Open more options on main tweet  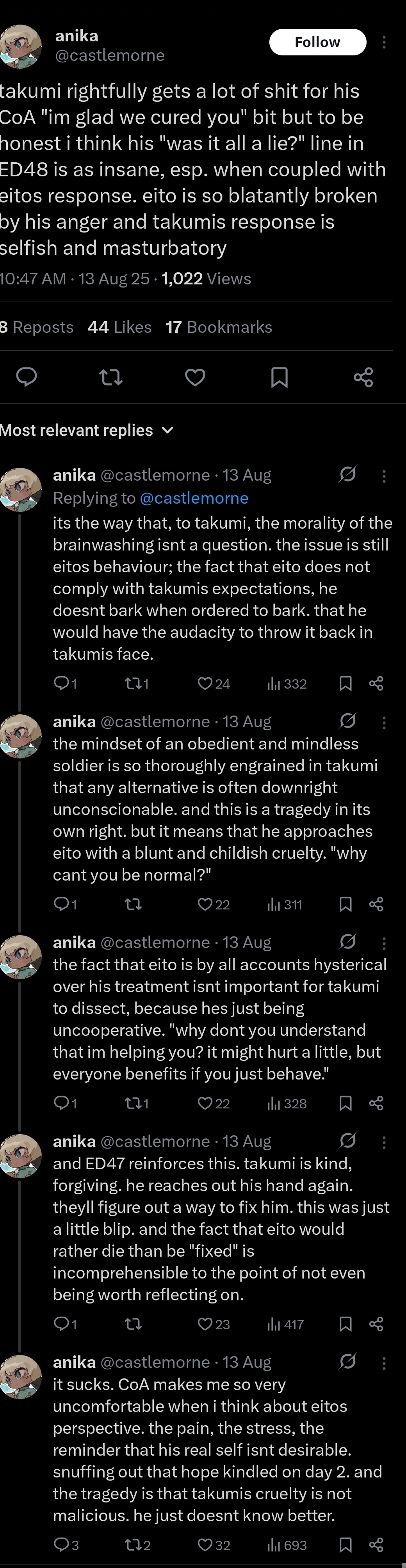pyautogui.click(x=383, y=42)
